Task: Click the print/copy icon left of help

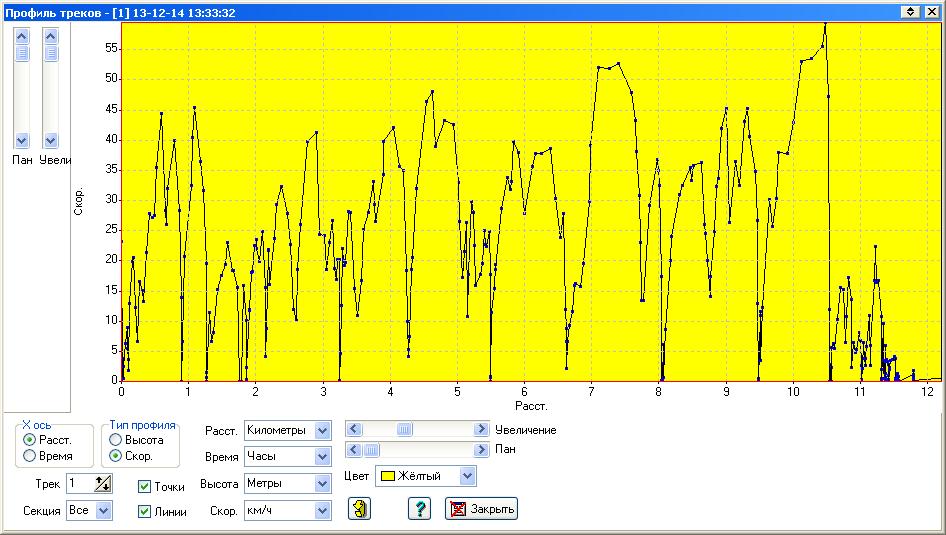Action: (360, 508)
